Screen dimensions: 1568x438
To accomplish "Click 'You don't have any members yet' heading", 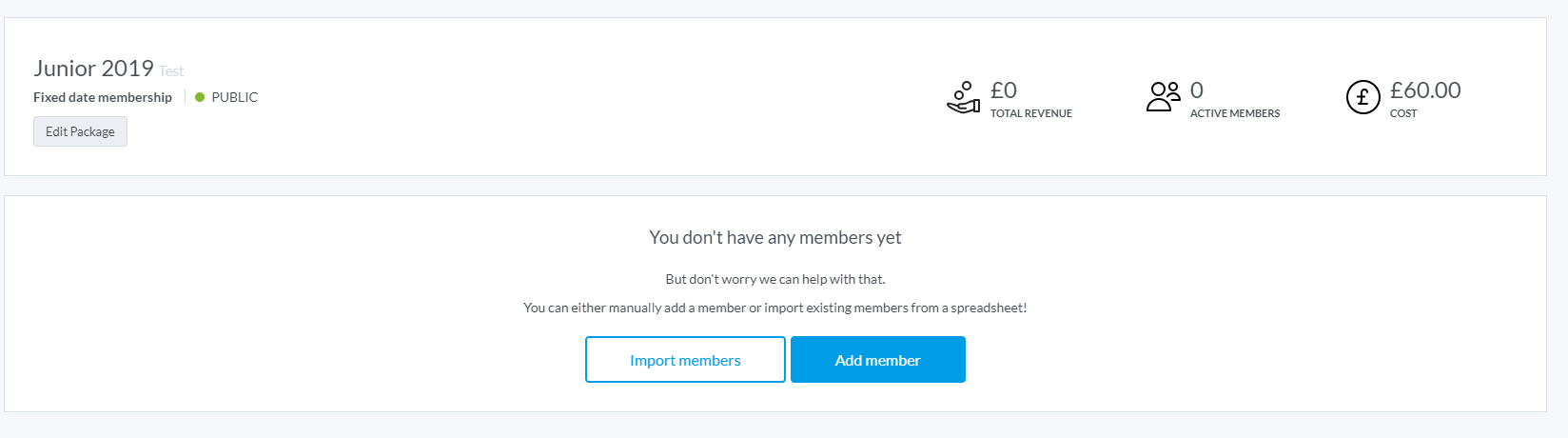I will click(774, 237).
